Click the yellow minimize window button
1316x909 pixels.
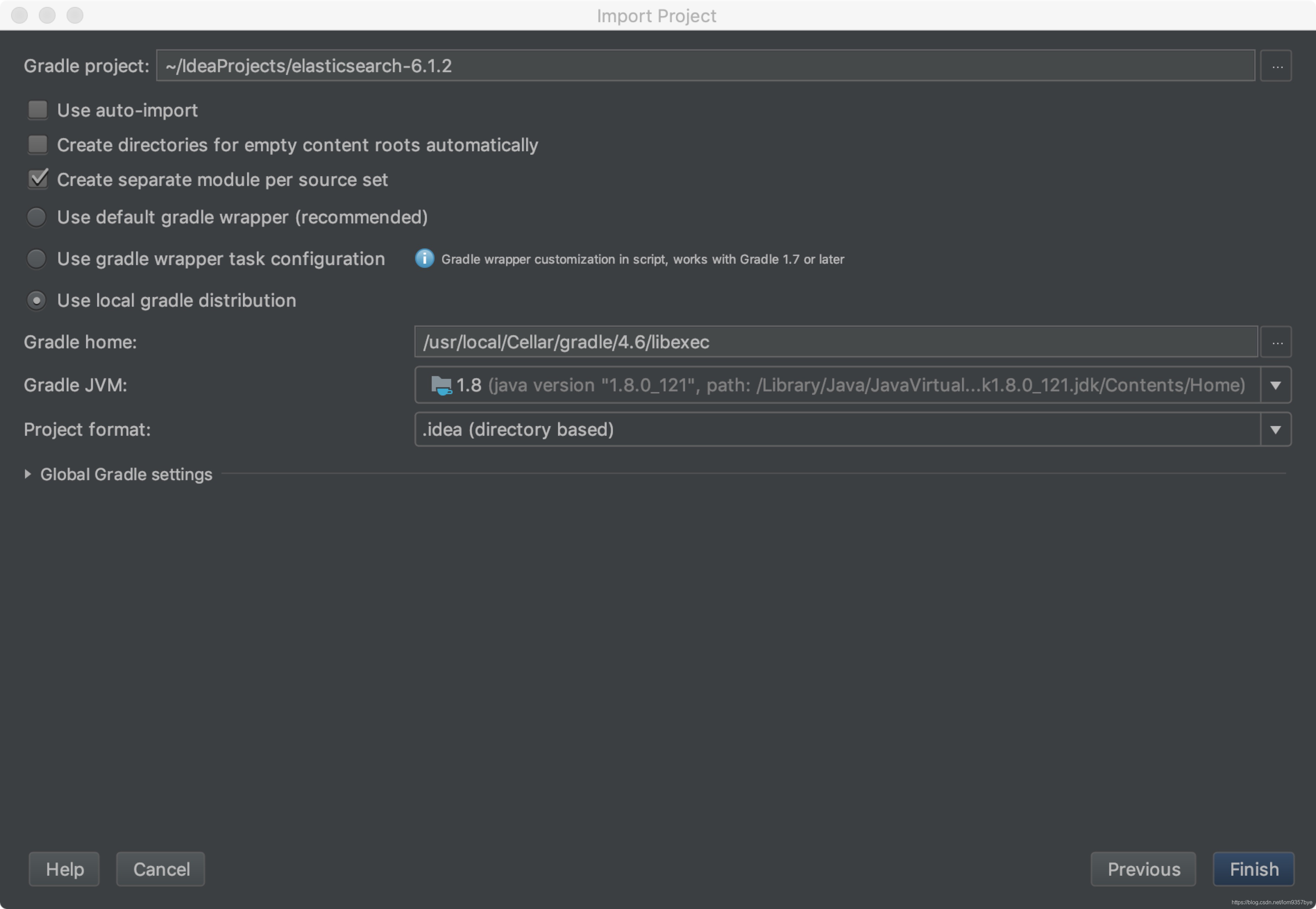(x=47, y=15)
